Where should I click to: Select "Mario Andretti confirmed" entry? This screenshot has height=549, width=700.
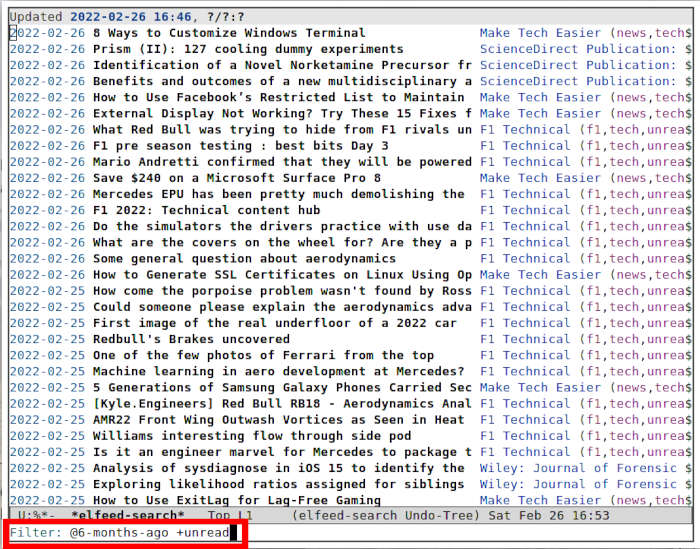282,162
